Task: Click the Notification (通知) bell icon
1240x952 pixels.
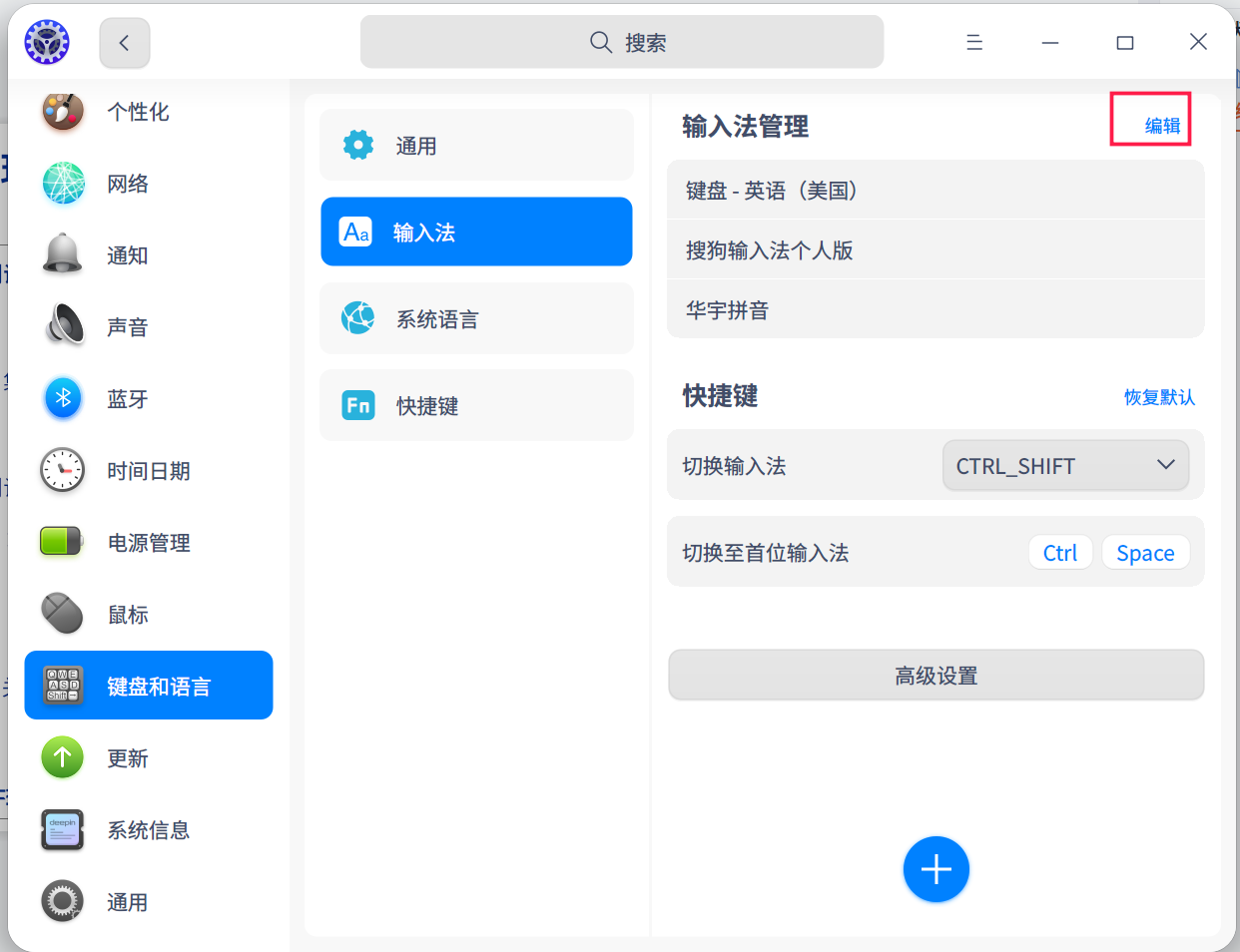Action: (x=63, y=255)
